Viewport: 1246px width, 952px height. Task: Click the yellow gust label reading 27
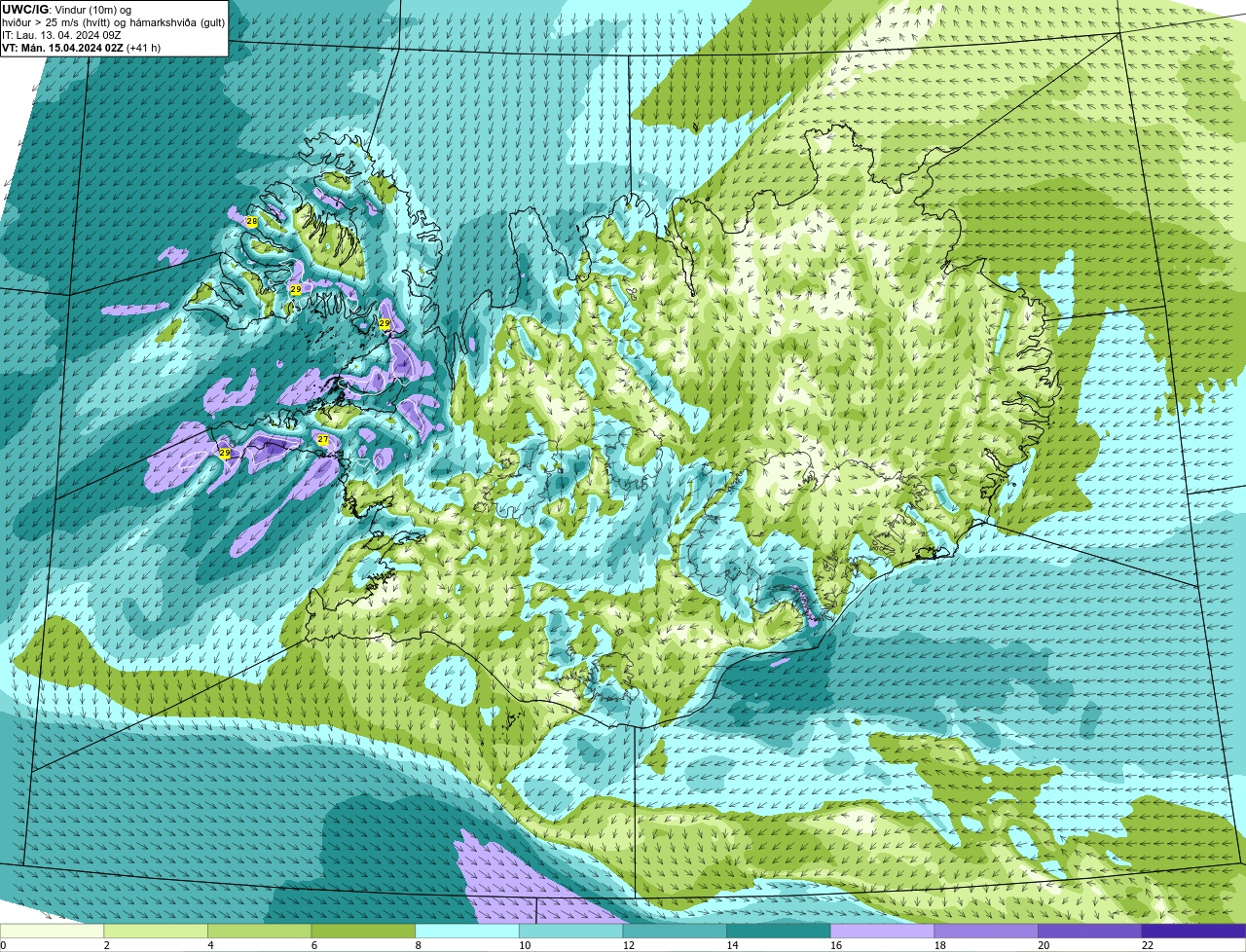(x=323, y=440)
